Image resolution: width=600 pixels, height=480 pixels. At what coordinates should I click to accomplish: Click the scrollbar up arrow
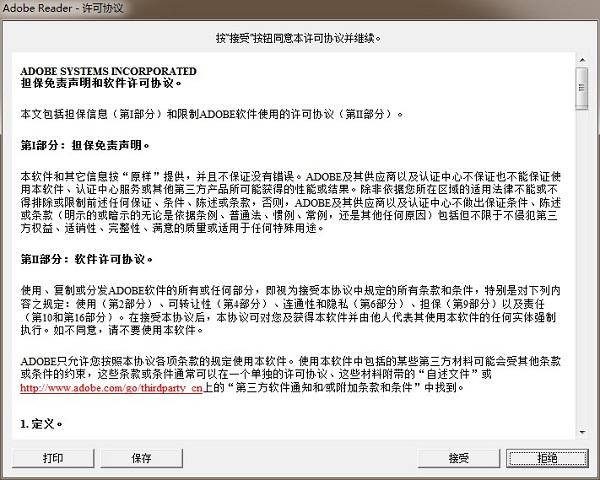coord(582,60)
